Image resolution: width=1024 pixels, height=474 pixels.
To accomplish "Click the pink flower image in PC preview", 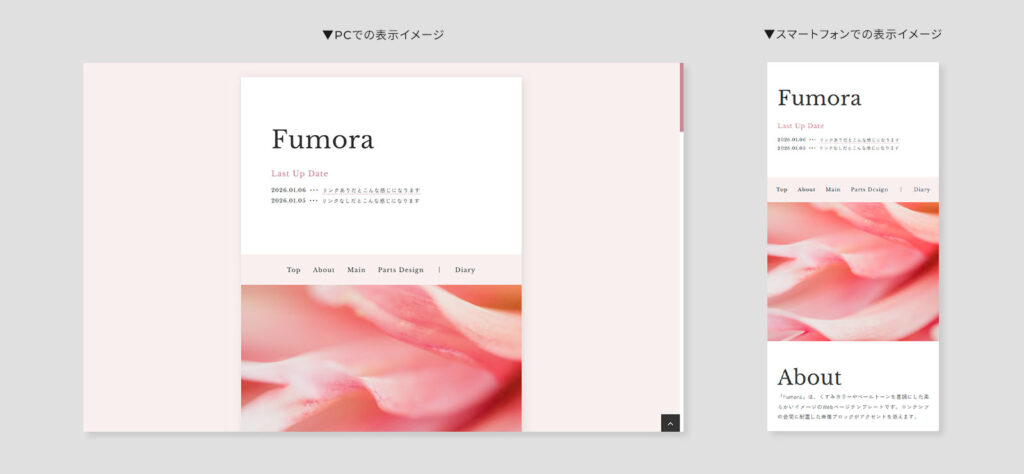I will pyautogui.click(x=381, y=358).
